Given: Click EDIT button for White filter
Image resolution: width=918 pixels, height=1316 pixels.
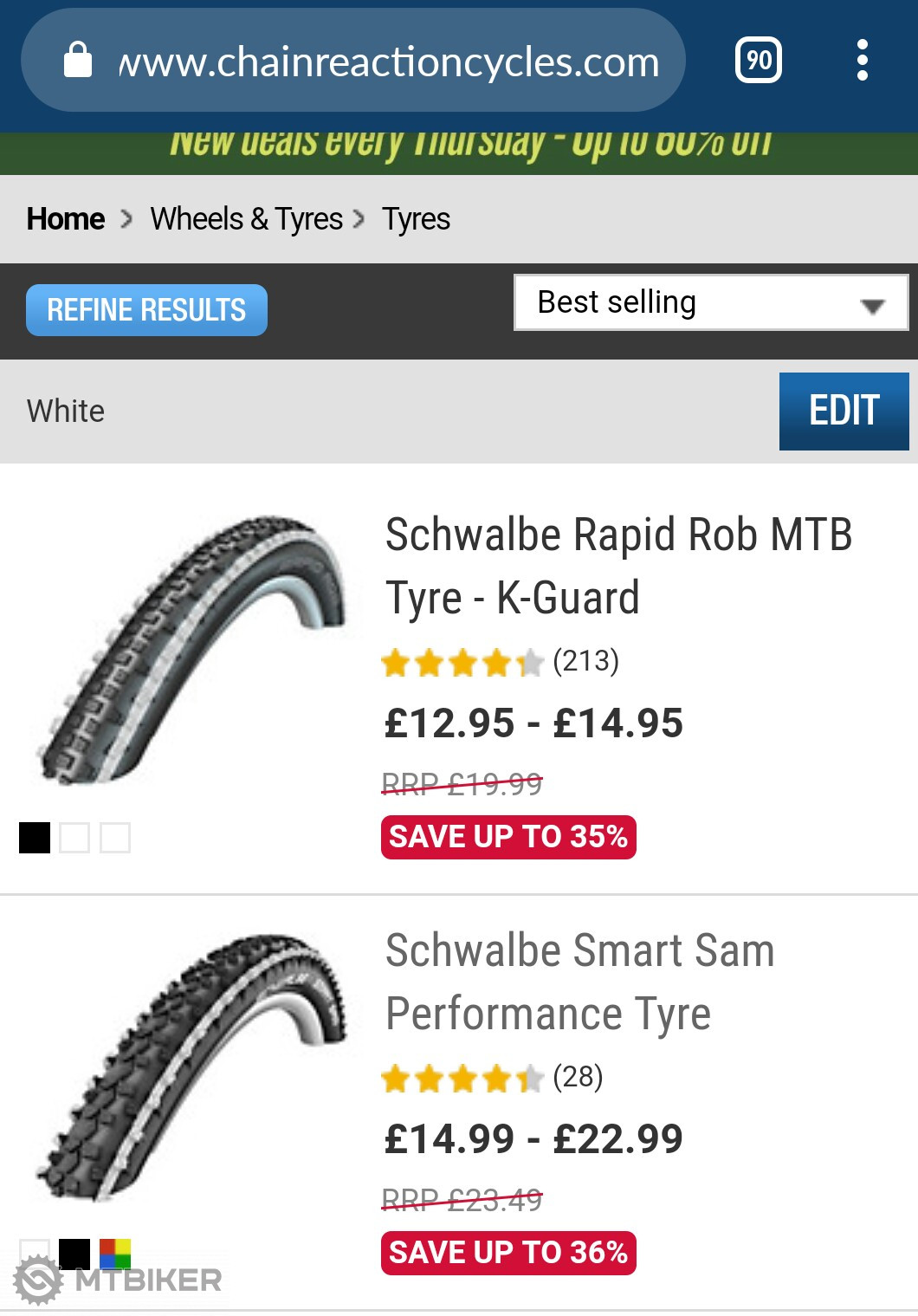Looking at the screenshot, I should pos(844,412).
